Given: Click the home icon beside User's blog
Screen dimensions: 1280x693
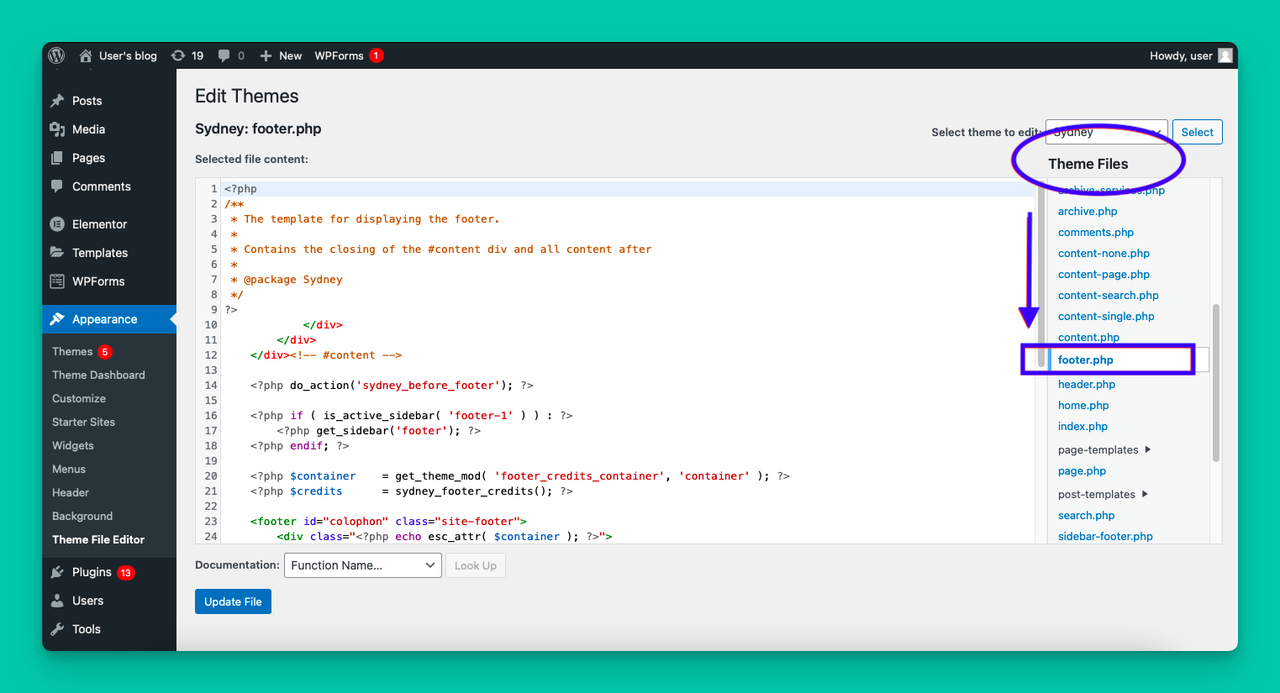Looking at the screenshot, I should tap(86, 56).
